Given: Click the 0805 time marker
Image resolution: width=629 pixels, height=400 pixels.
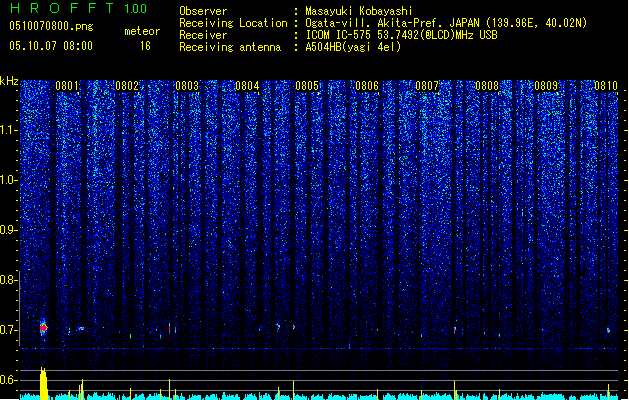Looking at the screenshot, I should [x=307, y=85].
